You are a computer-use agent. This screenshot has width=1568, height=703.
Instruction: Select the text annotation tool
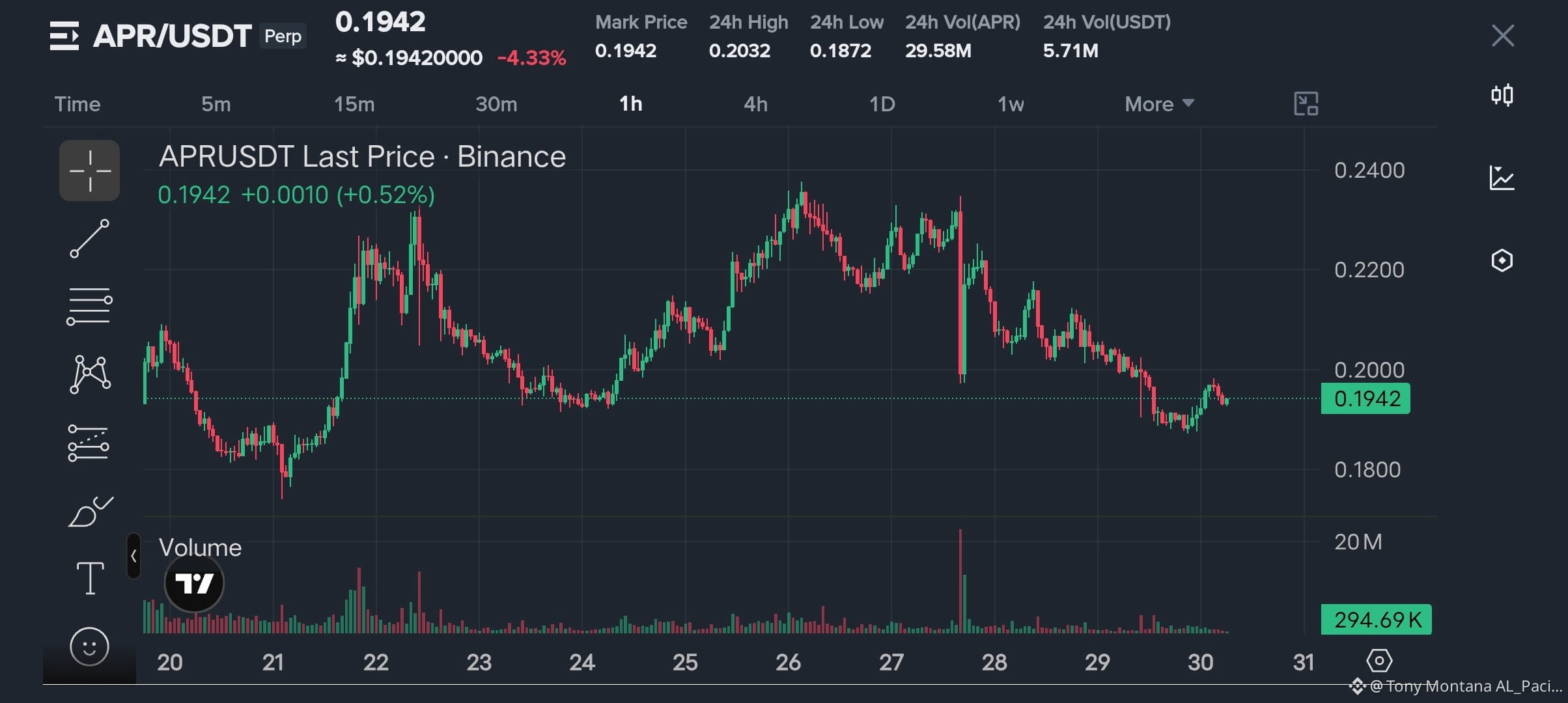pyautogui.click(x=90, y=578)
